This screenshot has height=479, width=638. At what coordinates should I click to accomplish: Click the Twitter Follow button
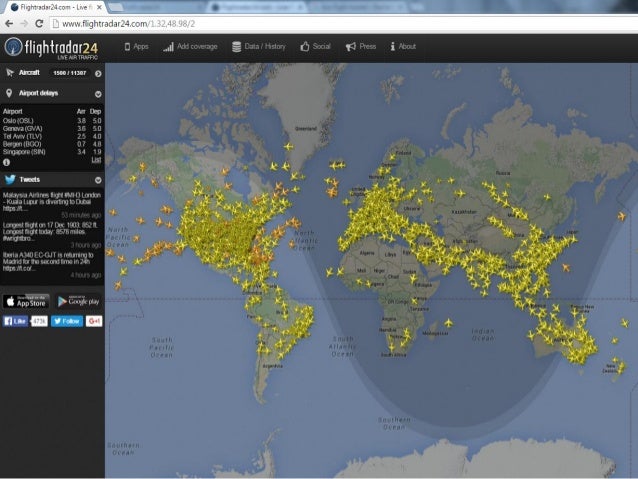tap(67, 321)
